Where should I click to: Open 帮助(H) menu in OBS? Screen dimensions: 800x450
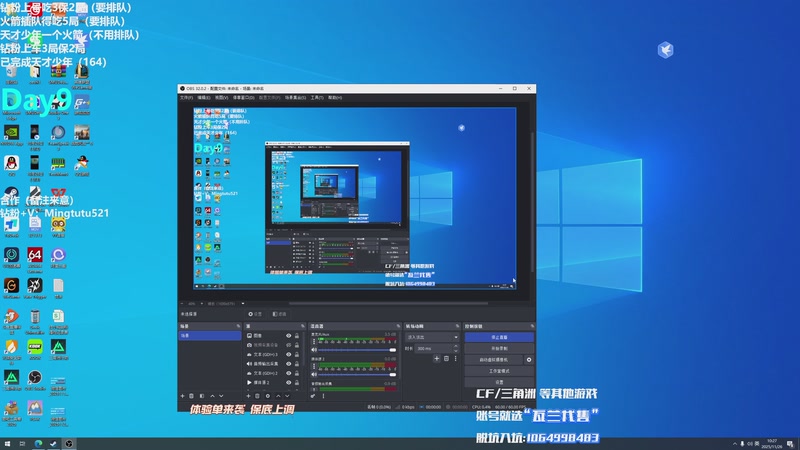click(x=335, y=97)
